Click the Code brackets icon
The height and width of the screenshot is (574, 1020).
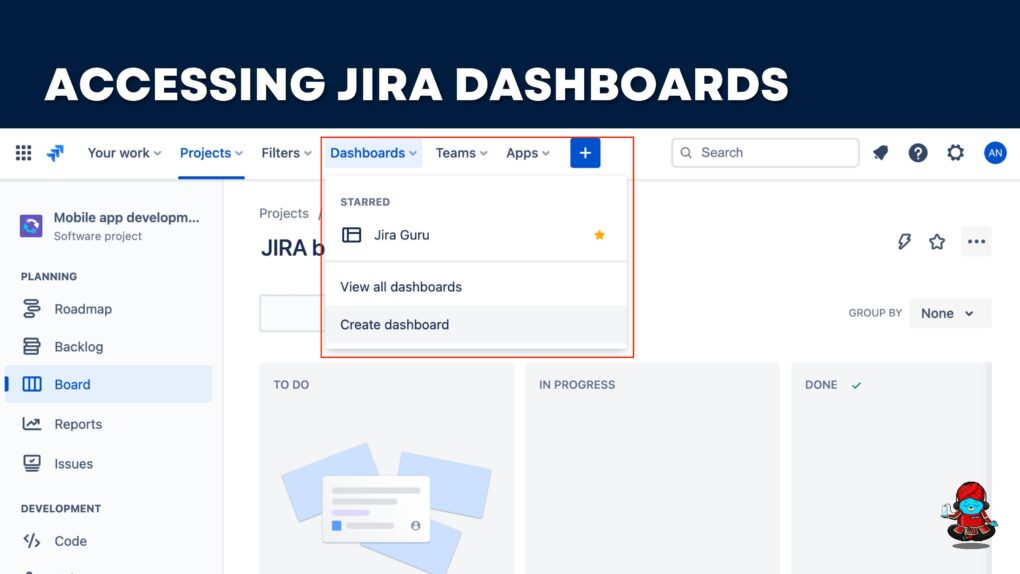[x=31, y=541]
